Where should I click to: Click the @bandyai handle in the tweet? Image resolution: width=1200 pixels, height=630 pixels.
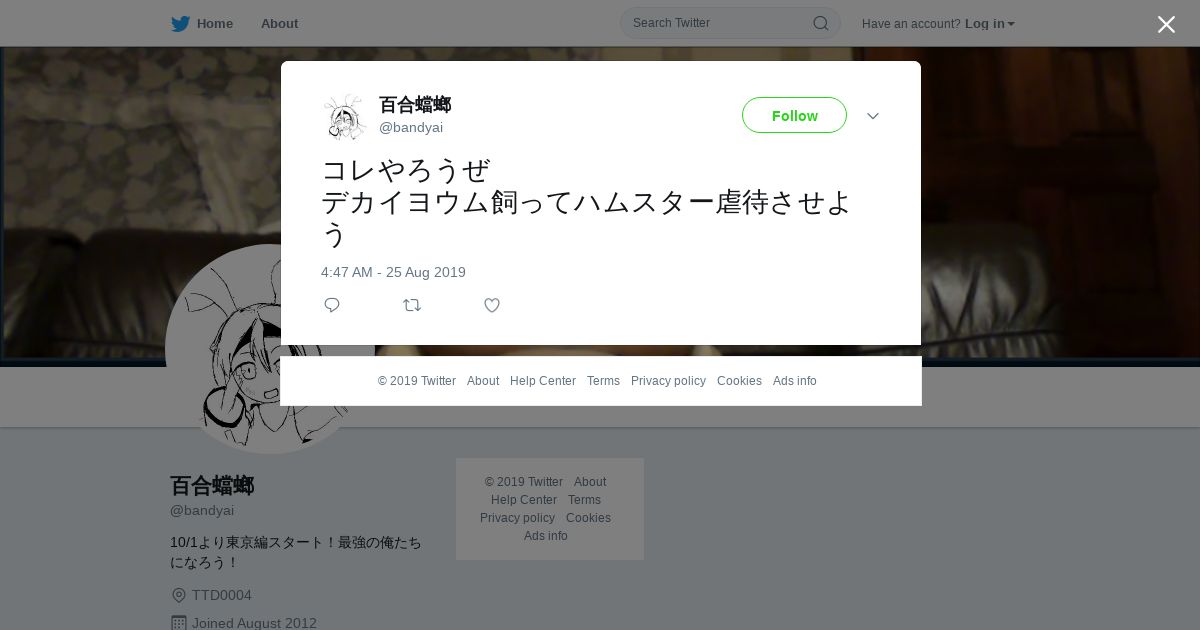tap(411, 127)
